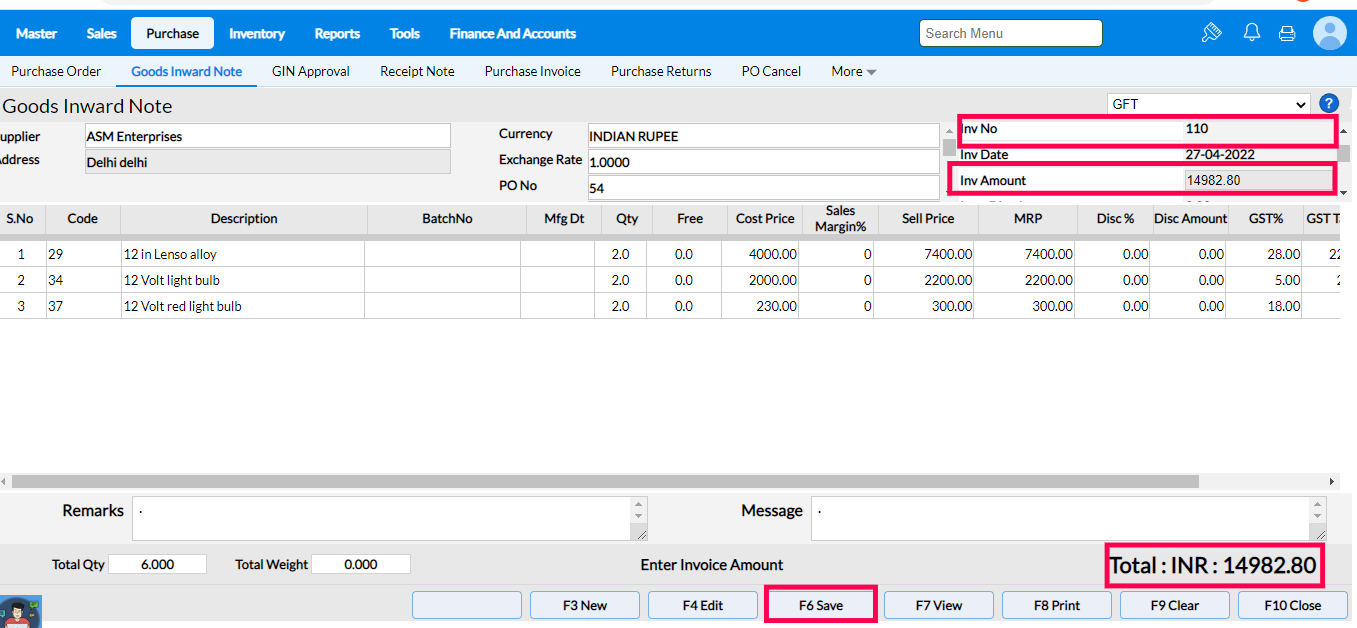Open Finance And Accounts menu

[x=512, y=34]
